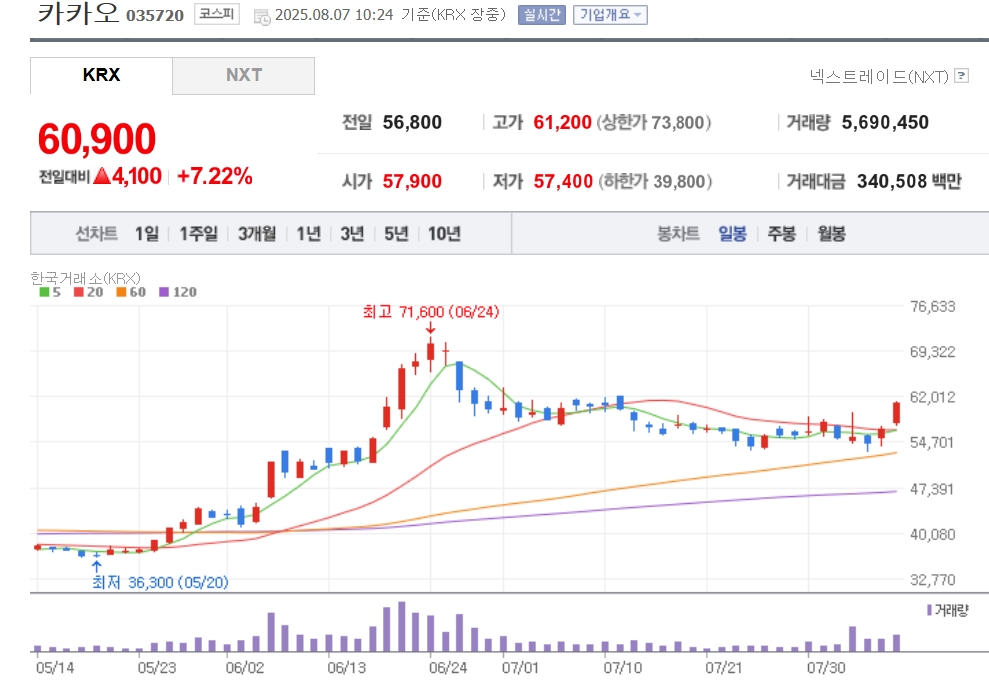
Task: Click the current price 60,900
Action: pos(97,139)
